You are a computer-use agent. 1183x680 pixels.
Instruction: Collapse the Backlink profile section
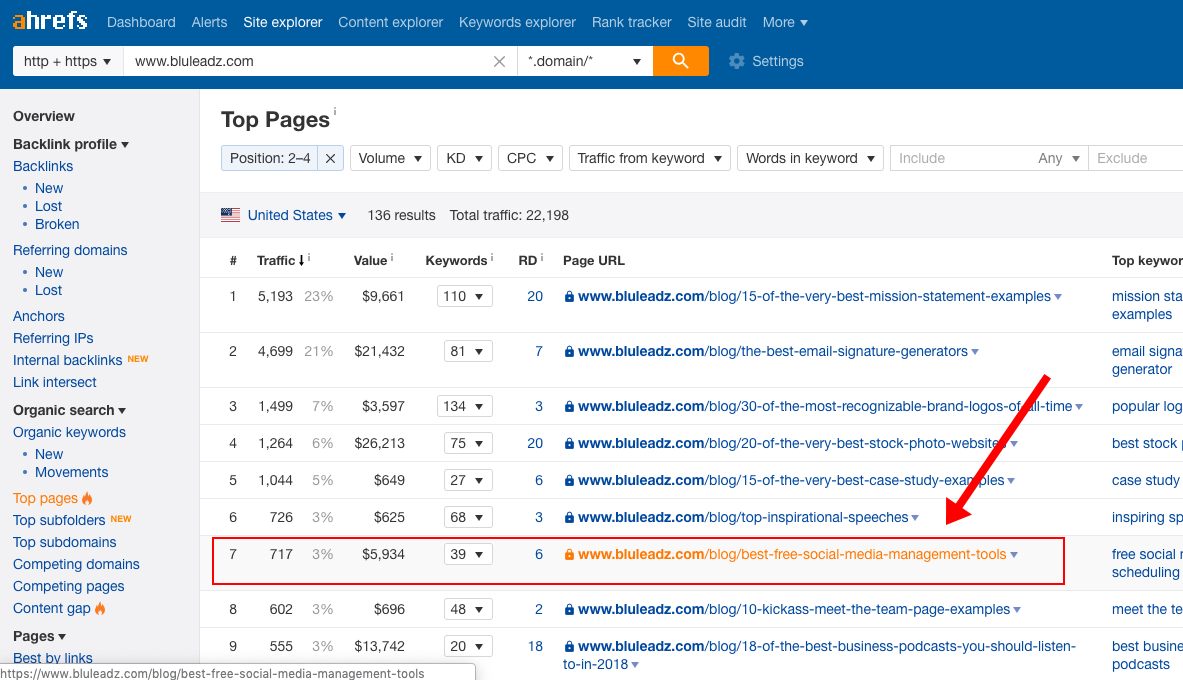coord(71,144)
